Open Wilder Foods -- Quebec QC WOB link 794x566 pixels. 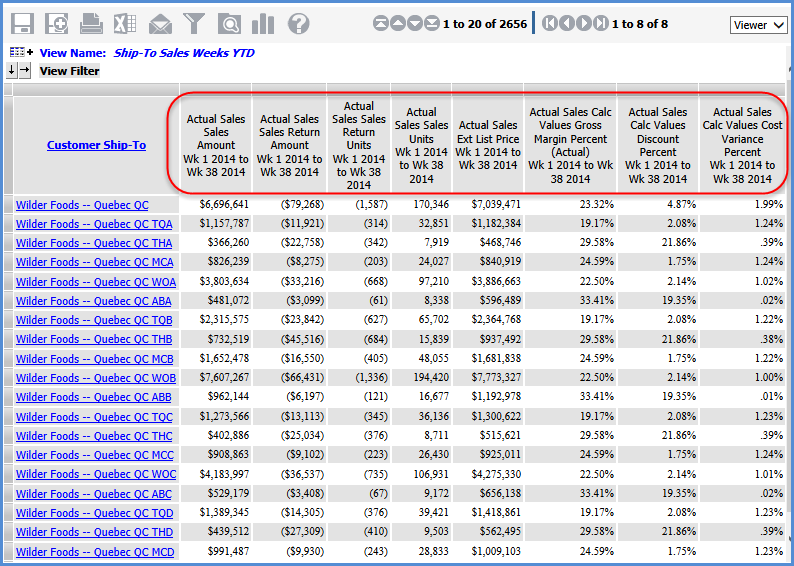click(x=96, y=378)
